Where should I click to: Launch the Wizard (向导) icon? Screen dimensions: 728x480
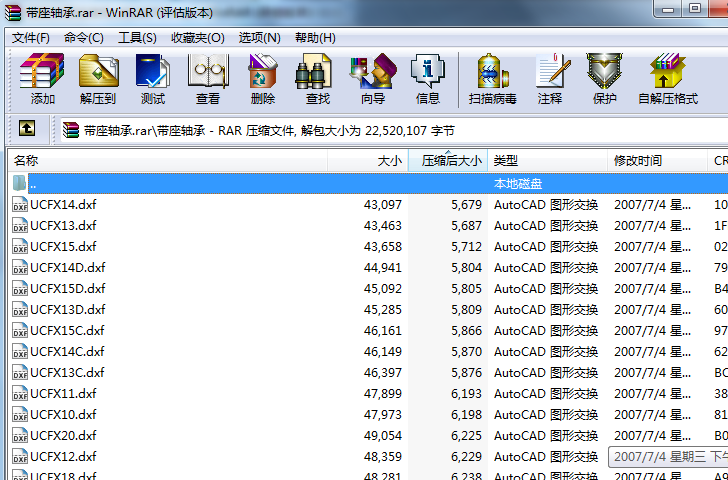click(x=373, y=71)
